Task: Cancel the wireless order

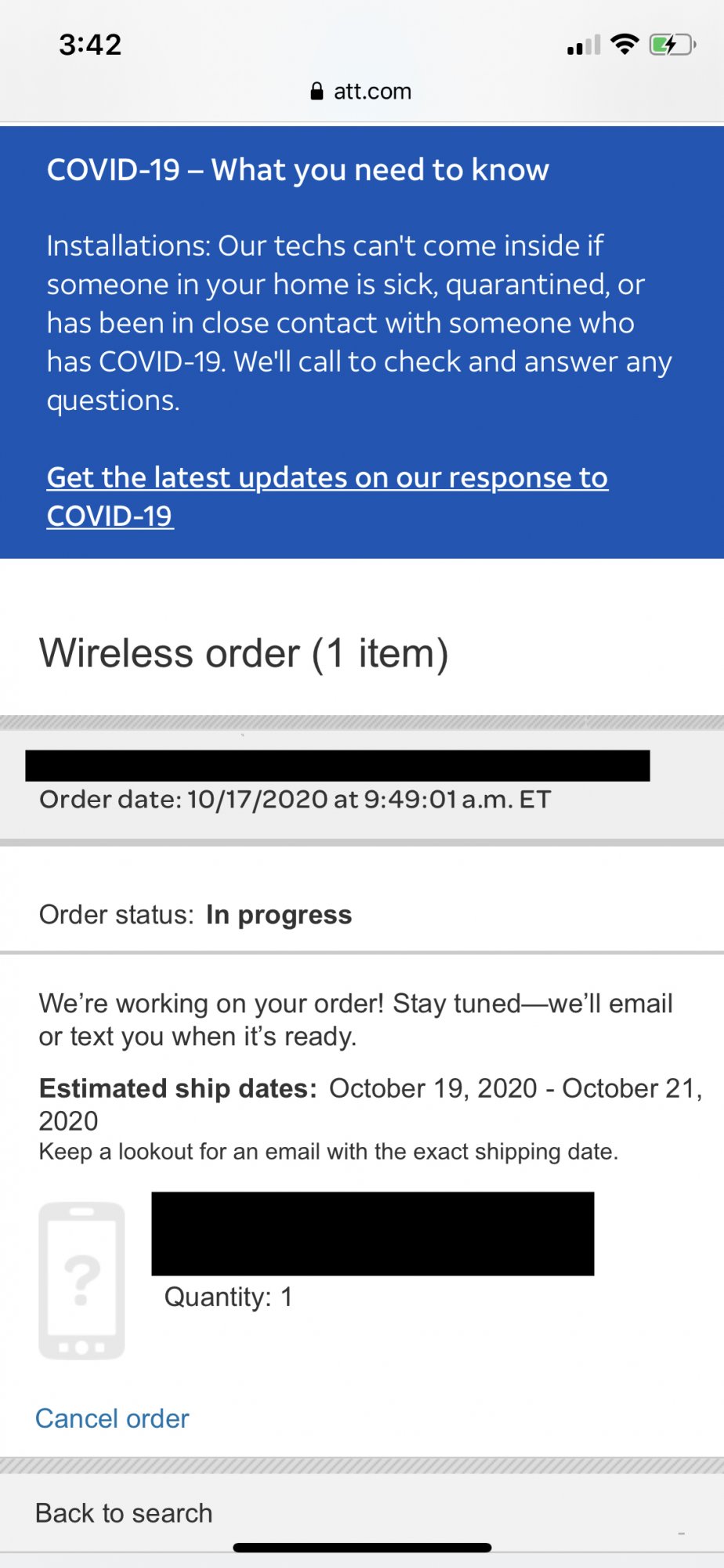Action: 112,1418
